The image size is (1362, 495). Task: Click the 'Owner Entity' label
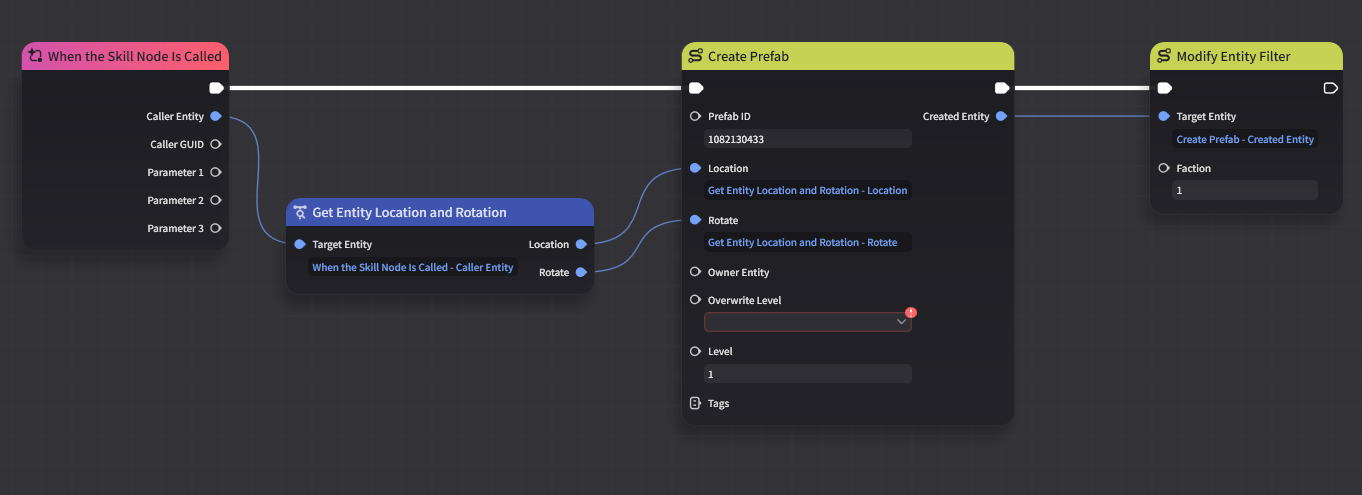(739, 272)
